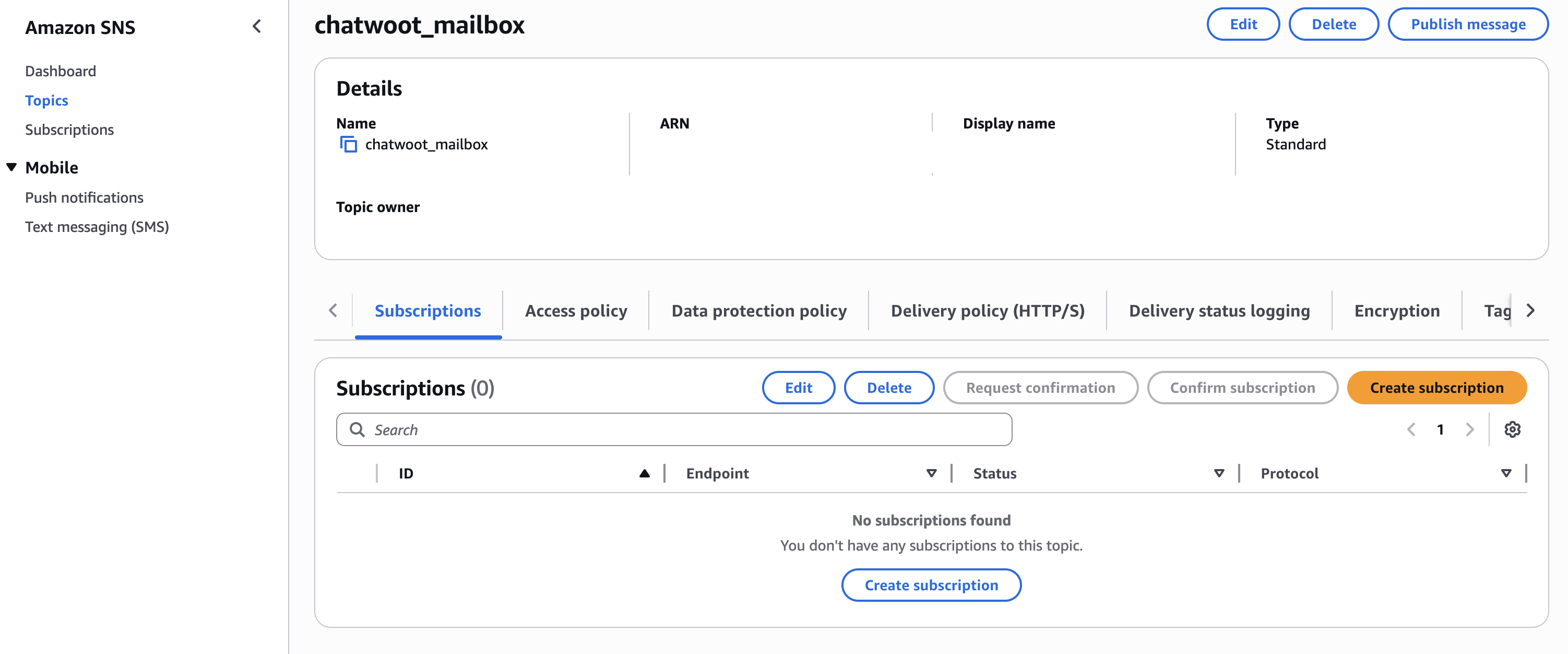Open Delivery status logging tab
This screenshot has width=1568, height=654.
1219,311
